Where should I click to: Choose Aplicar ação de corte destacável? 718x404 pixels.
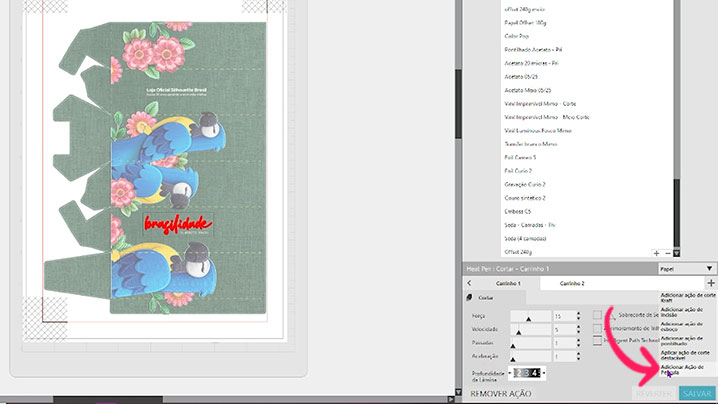(688, 355)
